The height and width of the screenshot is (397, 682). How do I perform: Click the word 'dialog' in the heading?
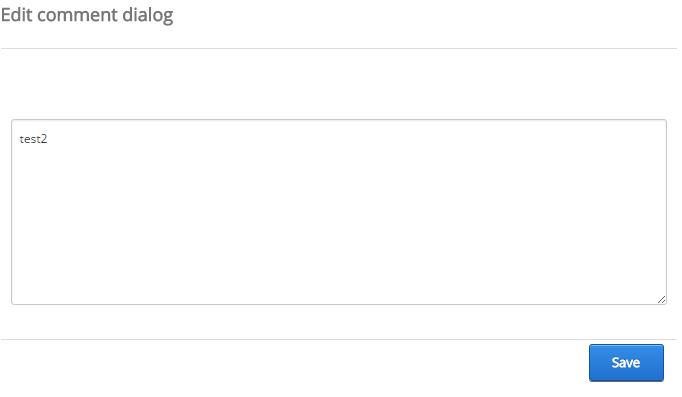[148, 16]
